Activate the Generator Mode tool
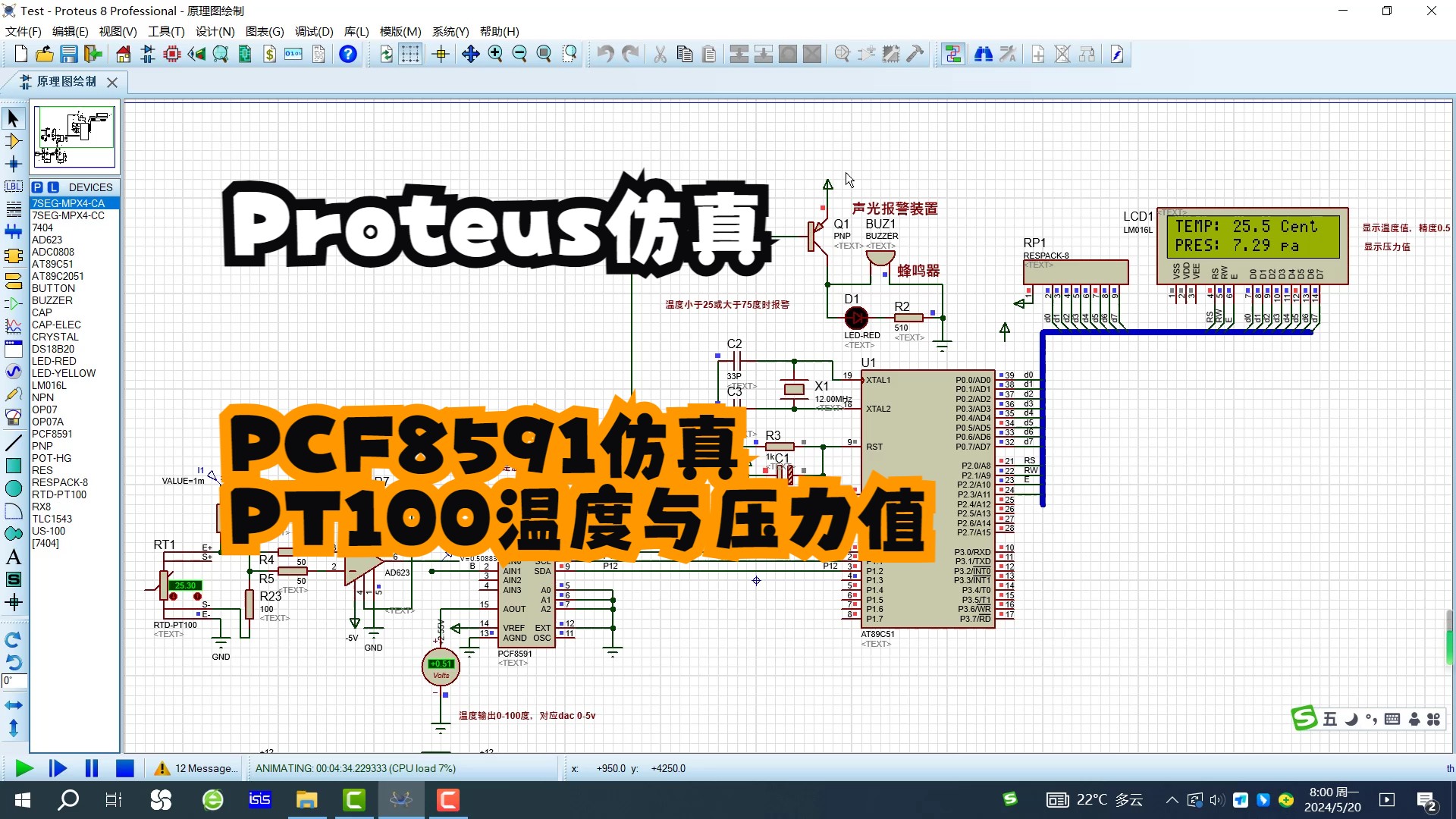1456x819 pixels. tap(13, 371)
